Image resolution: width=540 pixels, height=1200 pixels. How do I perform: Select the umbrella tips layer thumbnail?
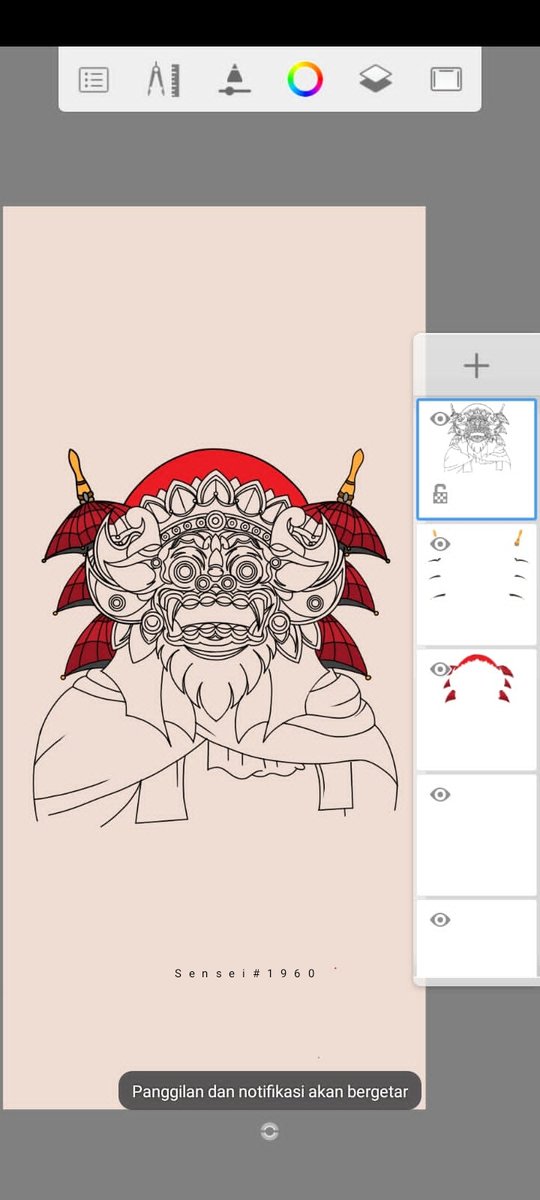tap(477, 584)
